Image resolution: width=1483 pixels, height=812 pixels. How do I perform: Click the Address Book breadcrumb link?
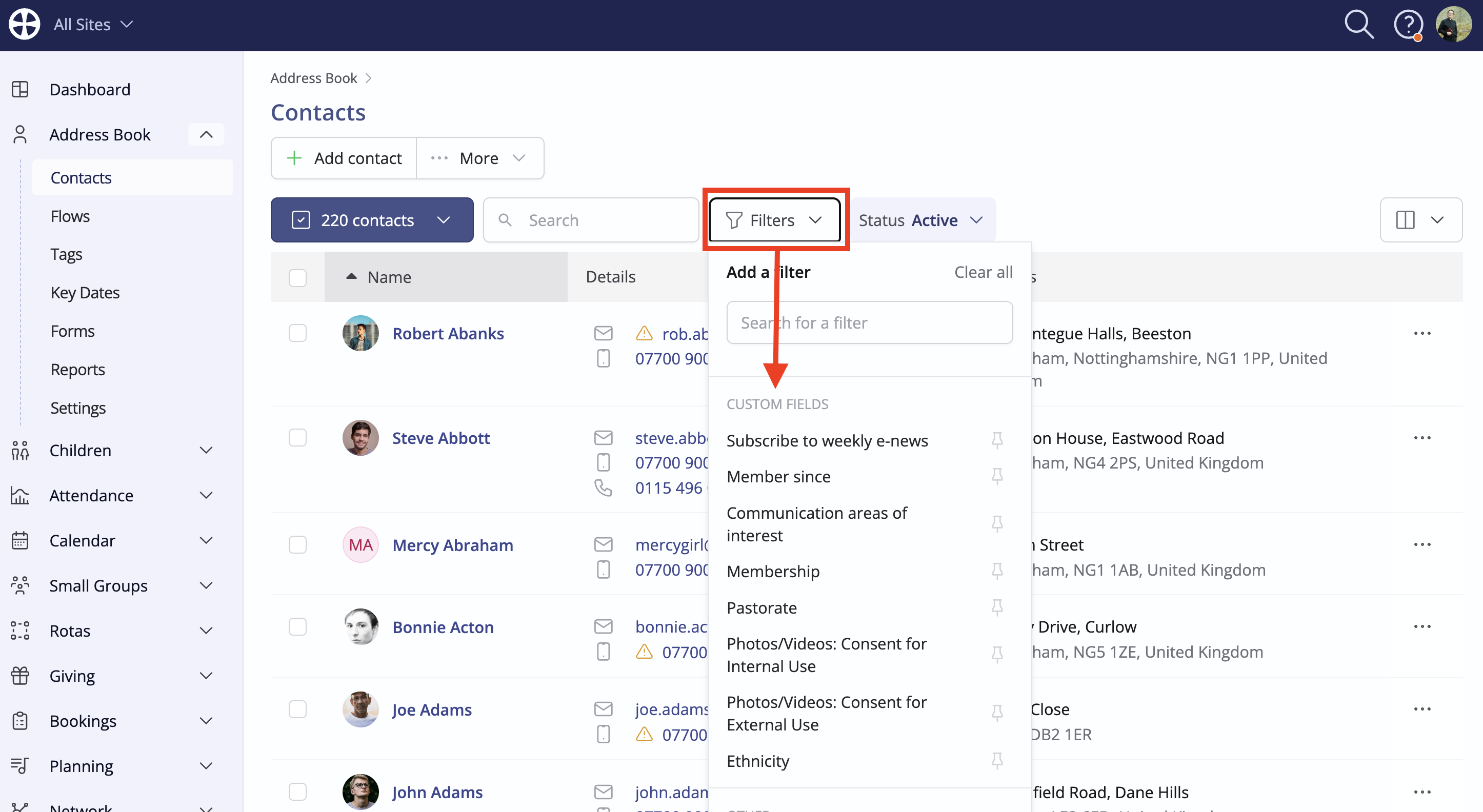(x=314, y=78)
